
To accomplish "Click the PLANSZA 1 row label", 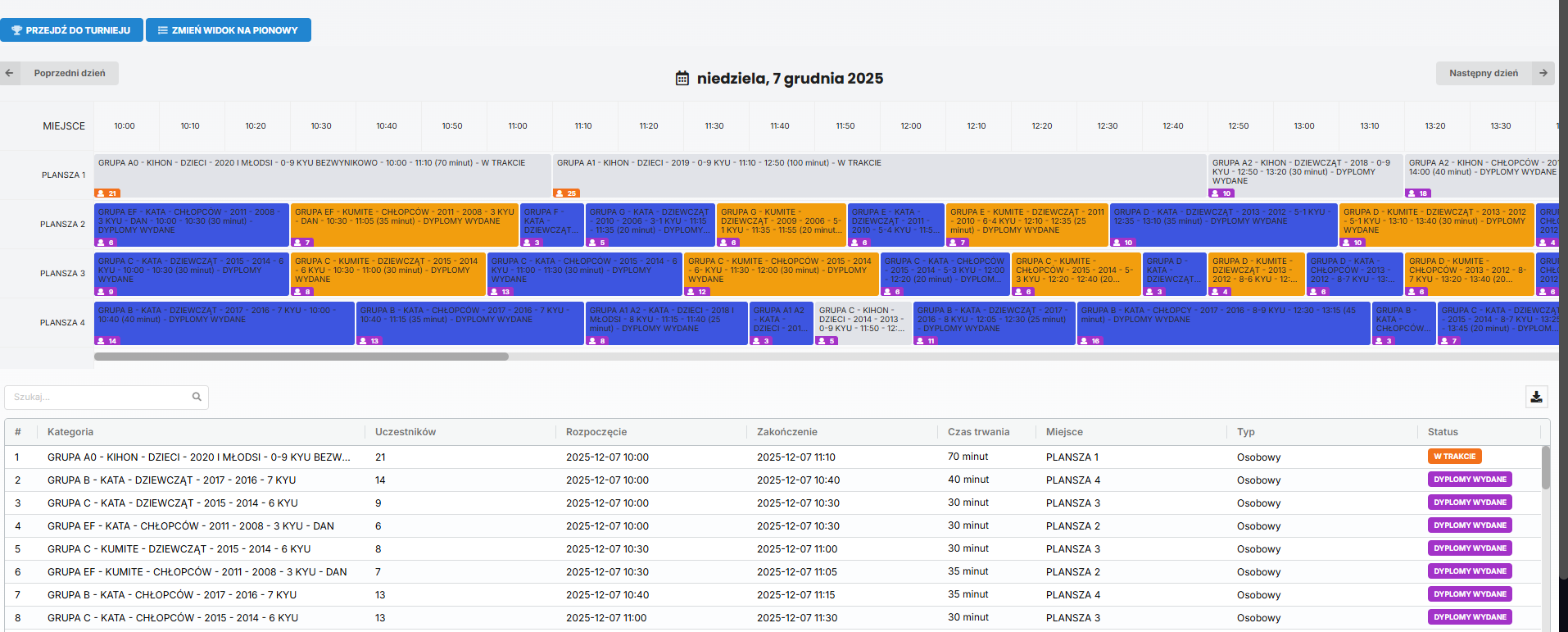I will [63, 175].
